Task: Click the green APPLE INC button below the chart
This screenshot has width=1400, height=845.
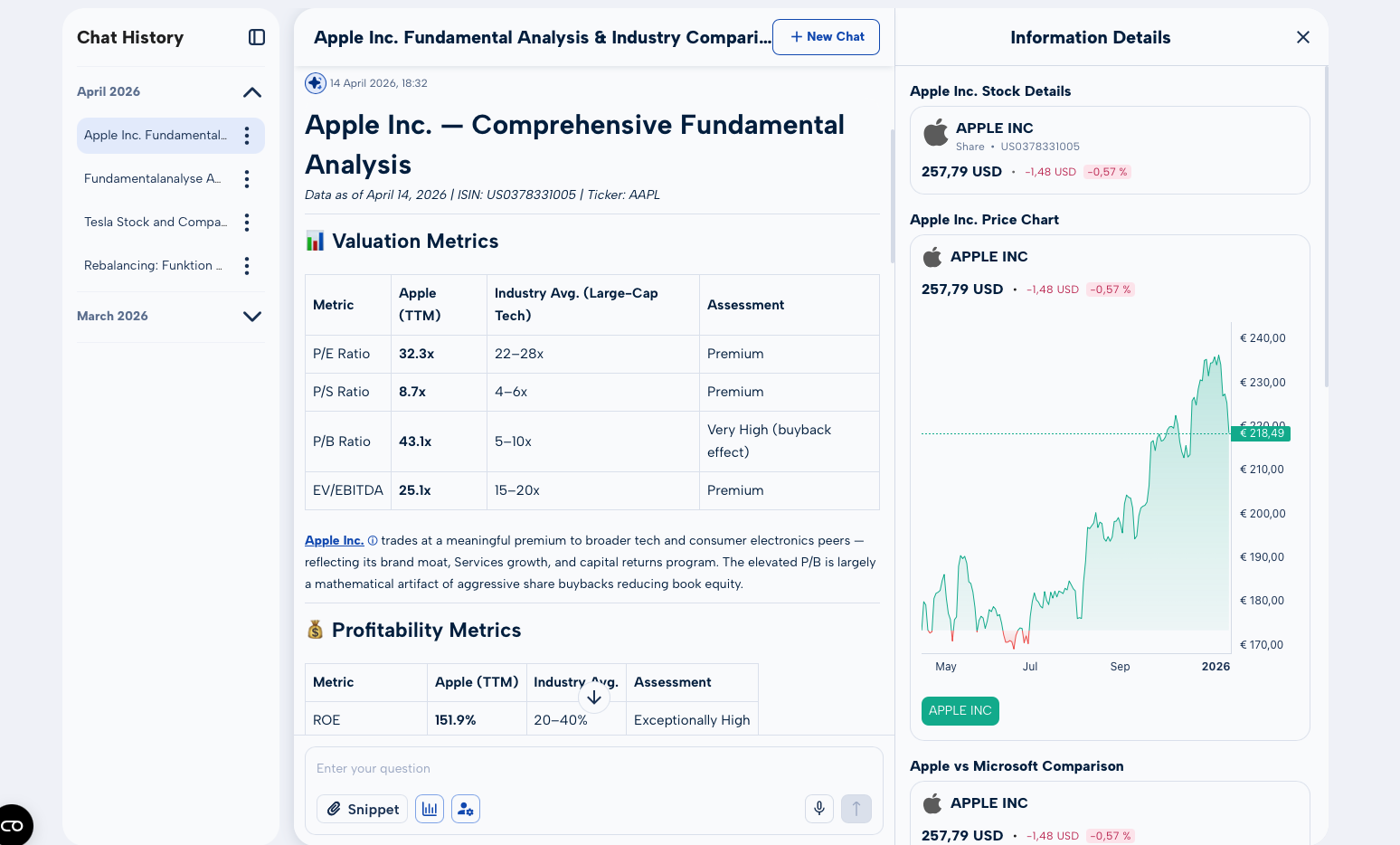Action: [960, 711]
